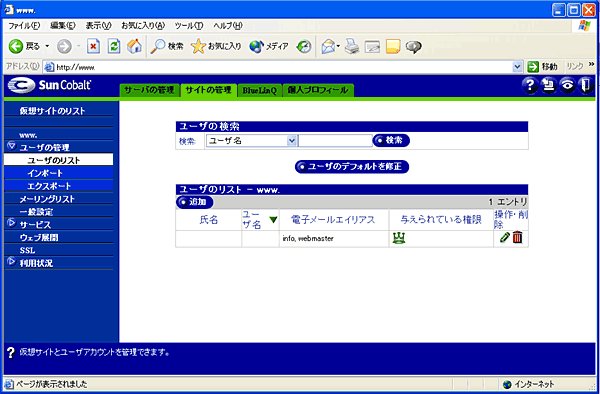Open favorites (お気に入り) star toolbar button

[216, 47]
